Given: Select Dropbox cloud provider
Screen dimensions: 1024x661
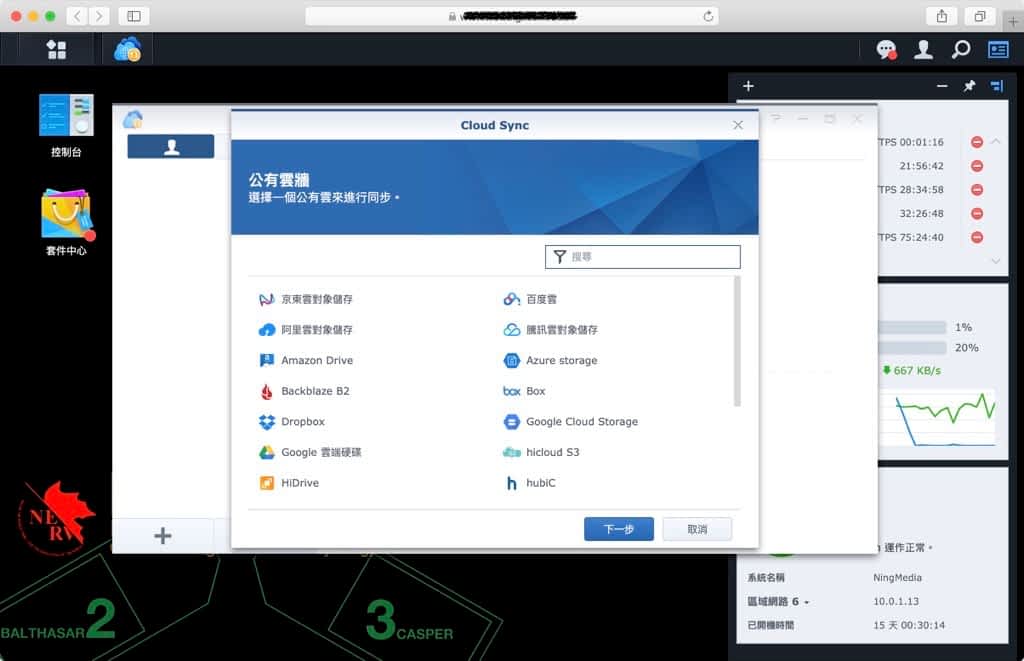Looking at the screenshot, I should 292,422.
